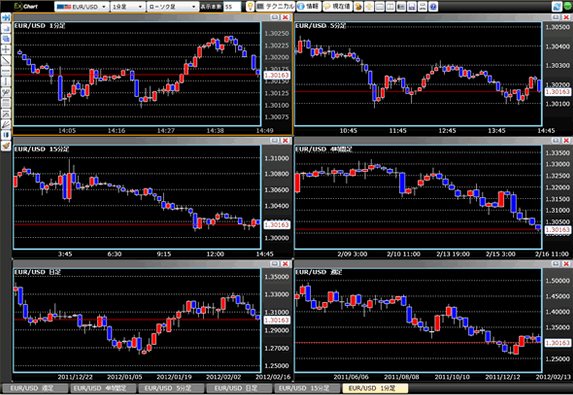Image resolution: width=573 pixels, height=395 pixels.
Task: Select the horizontal line drawing tool
Action: coord(6,71)
